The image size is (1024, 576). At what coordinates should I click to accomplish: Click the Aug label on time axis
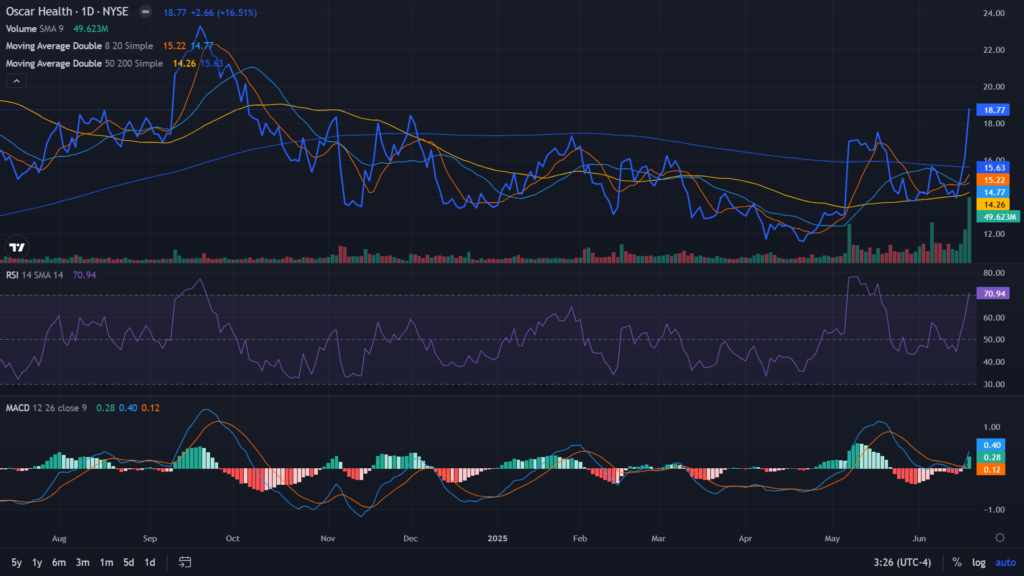59,539
